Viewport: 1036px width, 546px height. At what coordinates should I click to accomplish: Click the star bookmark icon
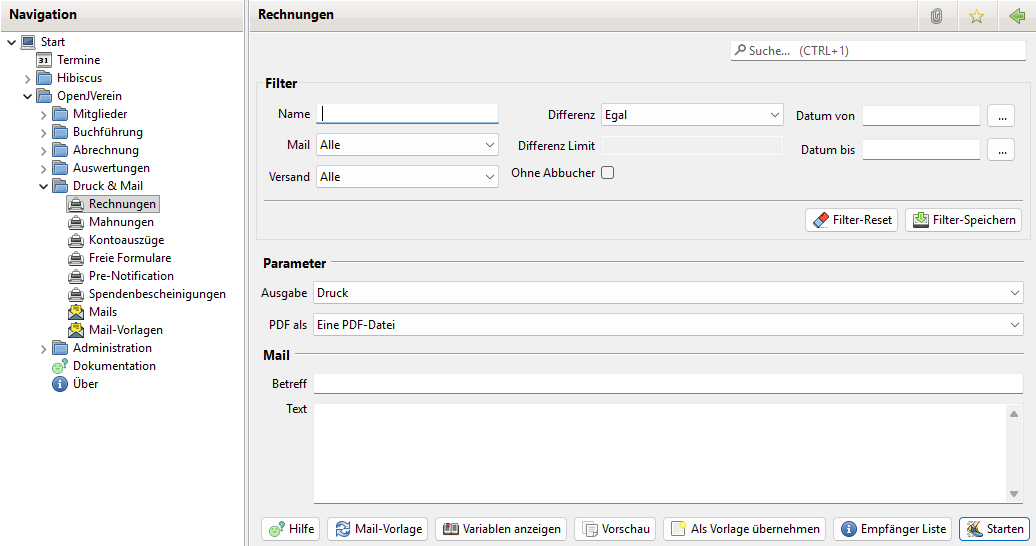tap(976, 16)
